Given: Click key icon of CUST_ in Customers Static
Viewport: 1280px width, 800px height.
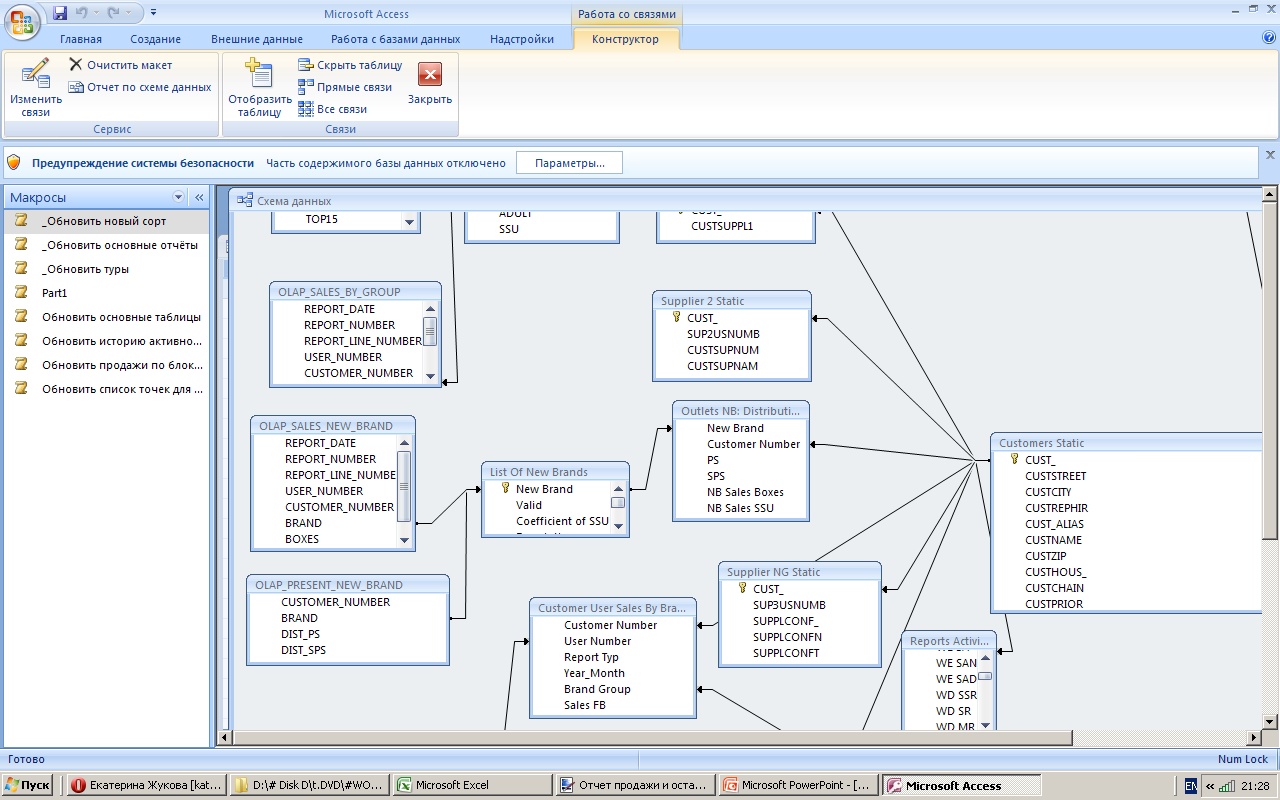Looking at the screenshot, I should pos(1014,460).
